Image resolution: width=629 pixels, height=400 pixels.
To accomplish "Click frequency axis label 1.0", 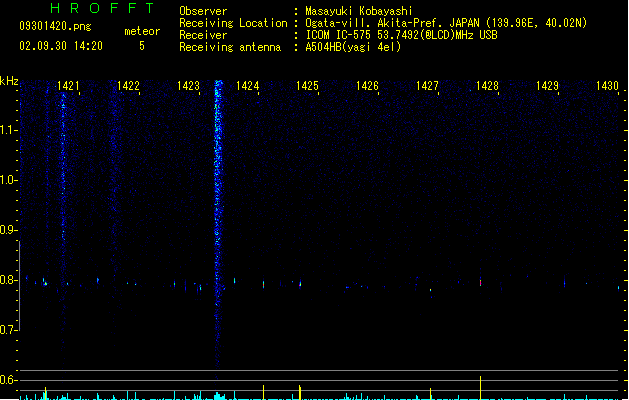I will click(x=7, y=180).
